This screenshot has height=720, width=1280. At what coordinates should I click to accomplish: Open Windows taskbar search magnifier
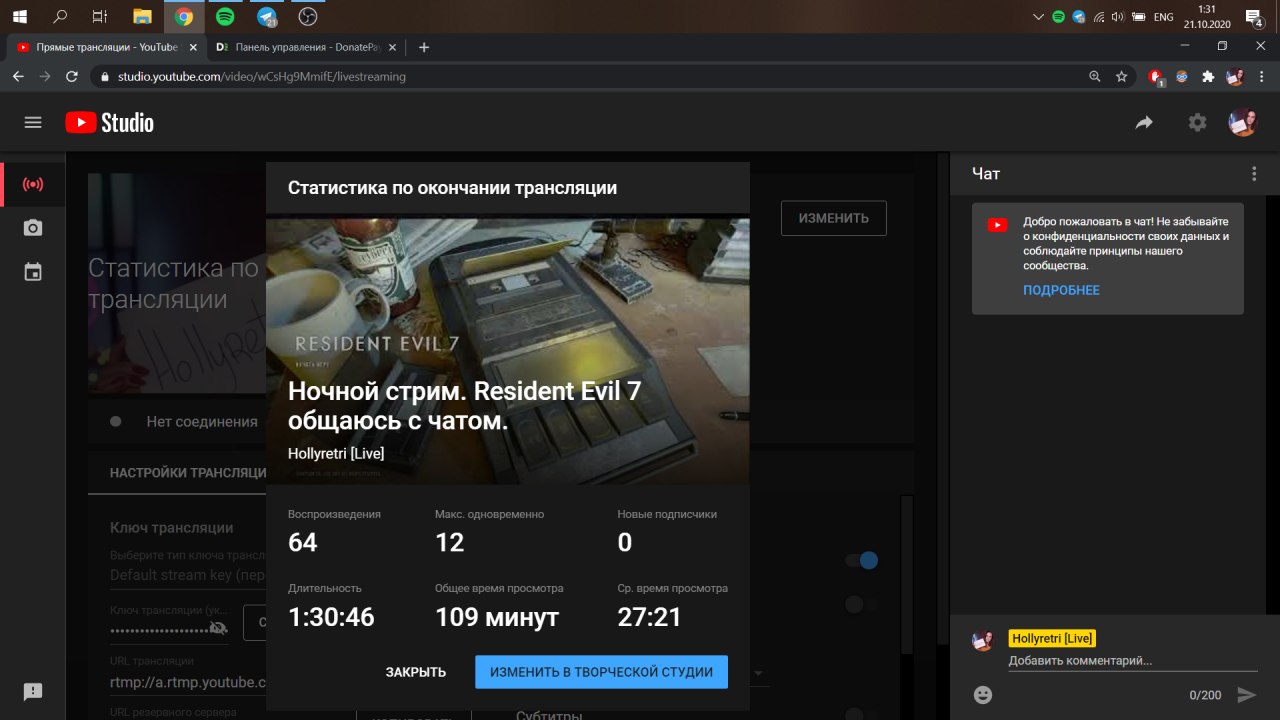(60, 16)
